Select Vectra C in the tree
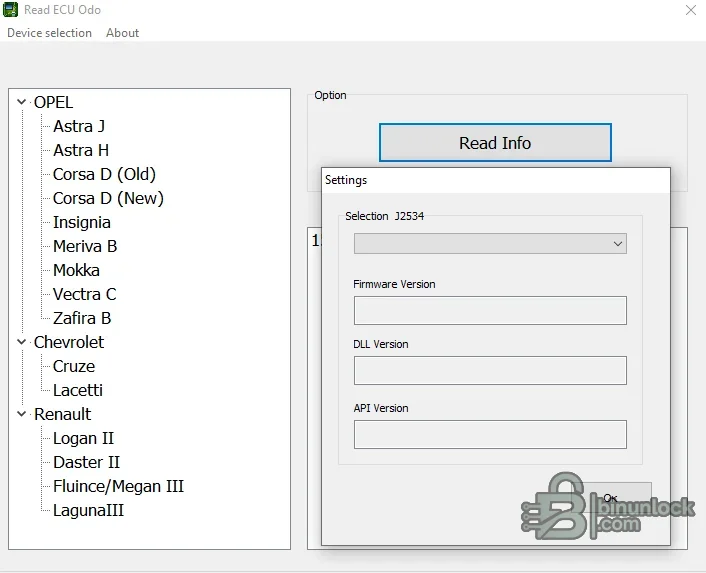 tap(85, 294)
